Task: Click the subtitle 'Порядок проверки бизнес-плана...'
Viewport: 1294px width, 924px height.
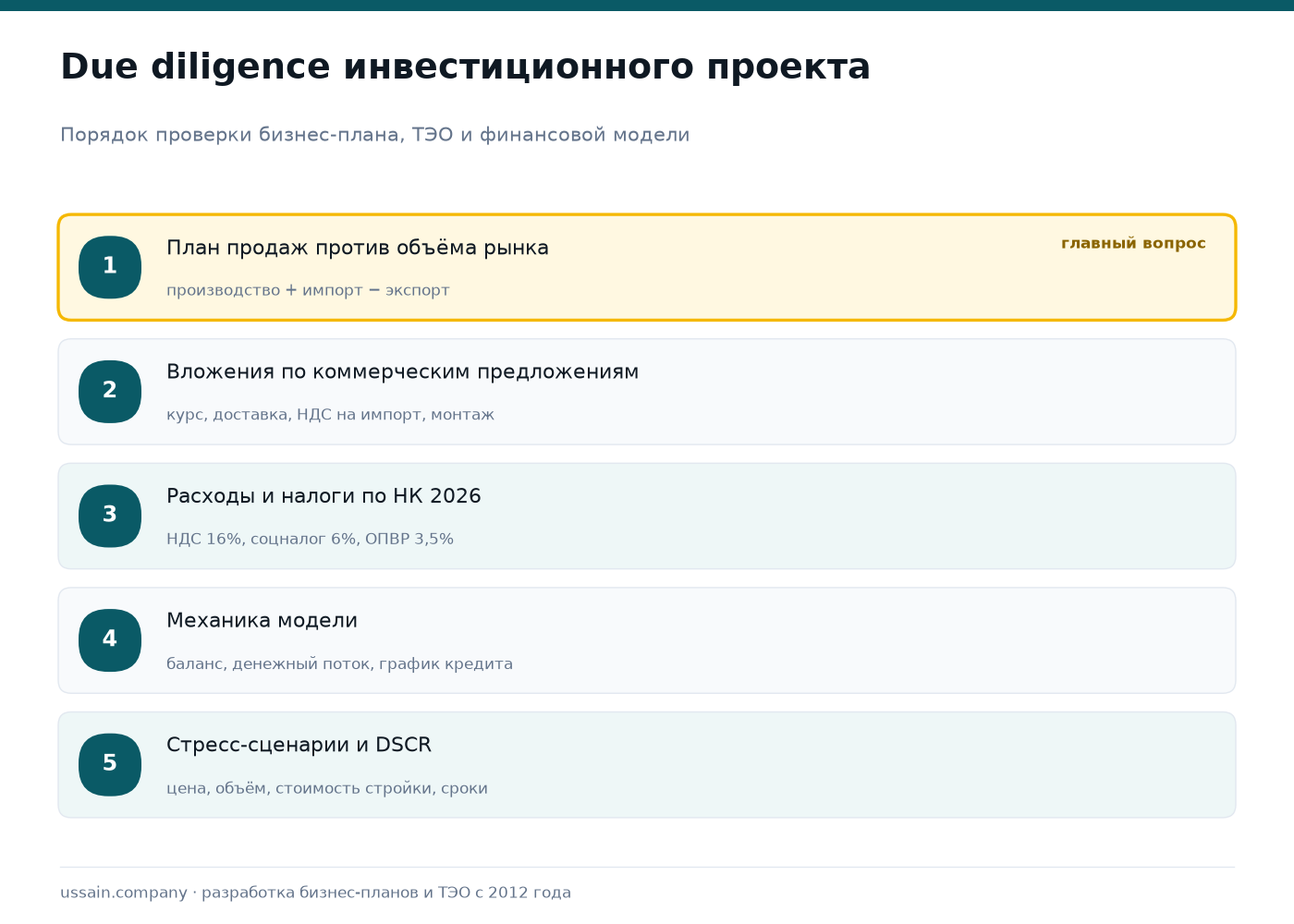Action: pos(374,135)
